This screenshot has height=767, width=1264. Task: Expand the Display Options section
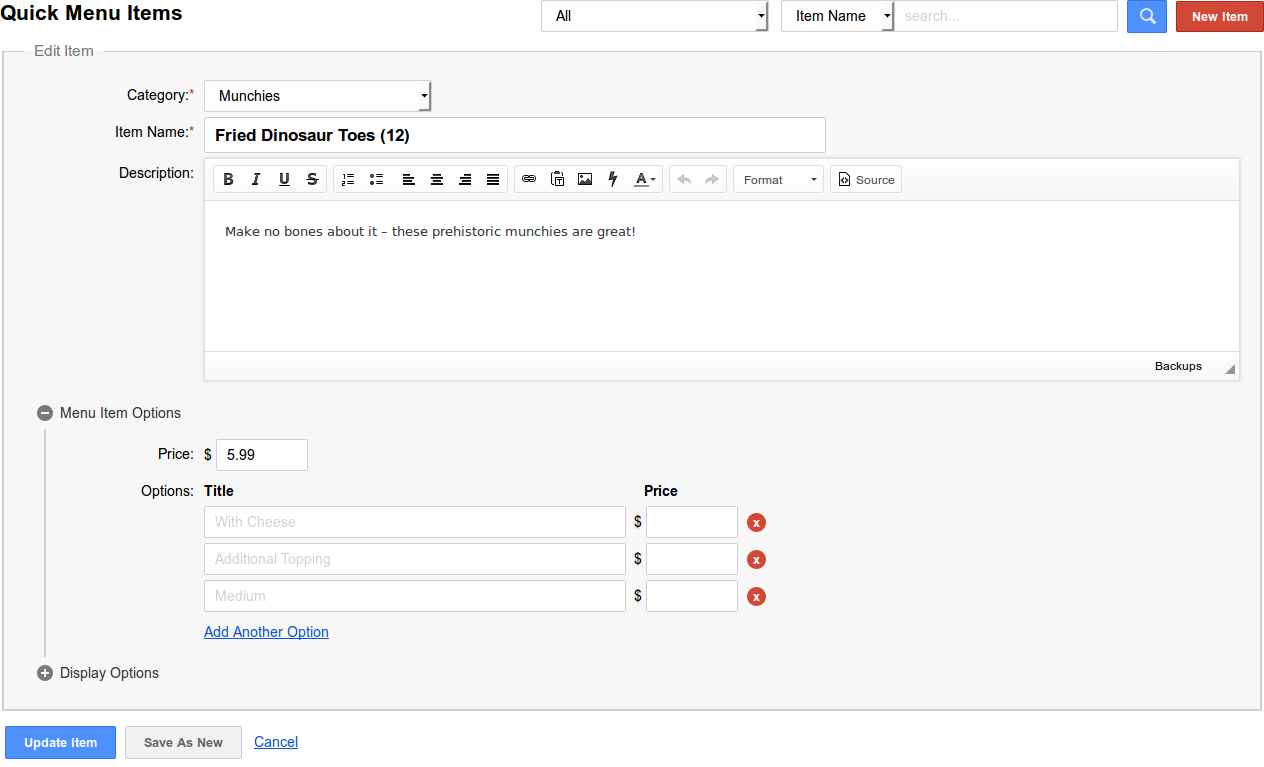pos(45,673)
